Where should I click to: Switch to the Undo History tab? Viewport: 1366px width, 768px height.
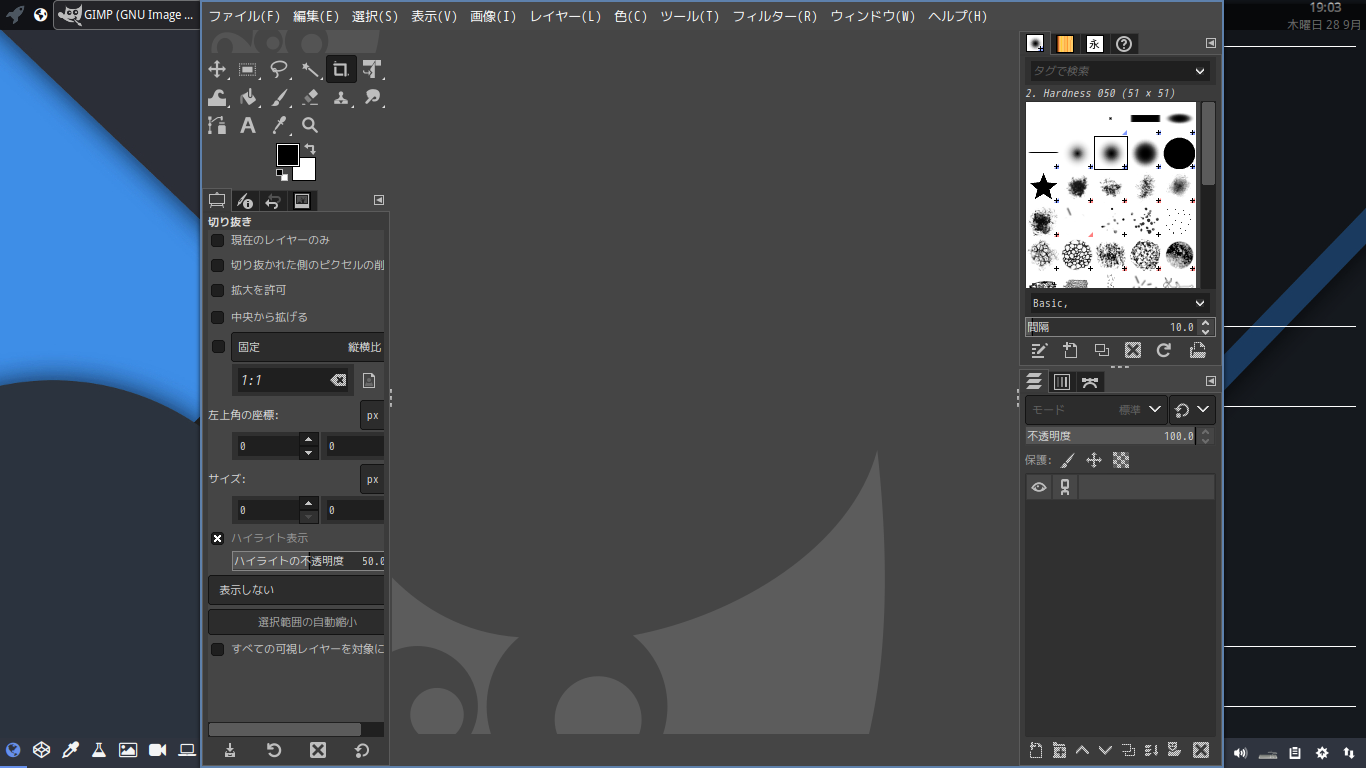coord(273,201)
